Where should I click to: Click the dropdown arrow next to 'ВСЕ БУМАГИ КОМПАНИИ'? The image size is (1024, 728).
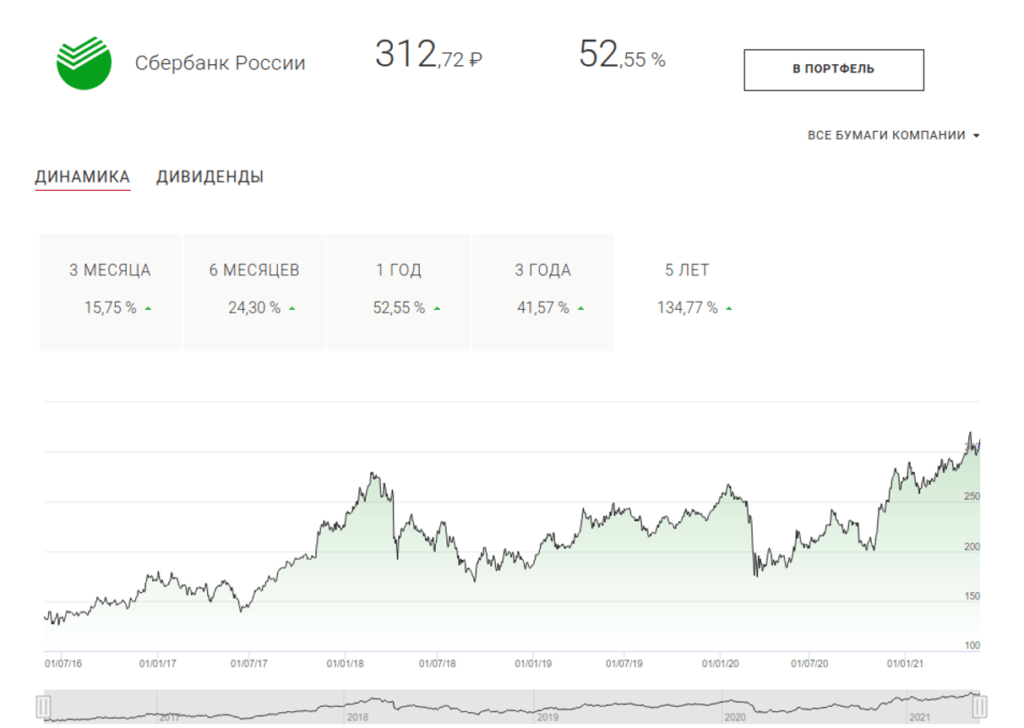tap(975, 136)
